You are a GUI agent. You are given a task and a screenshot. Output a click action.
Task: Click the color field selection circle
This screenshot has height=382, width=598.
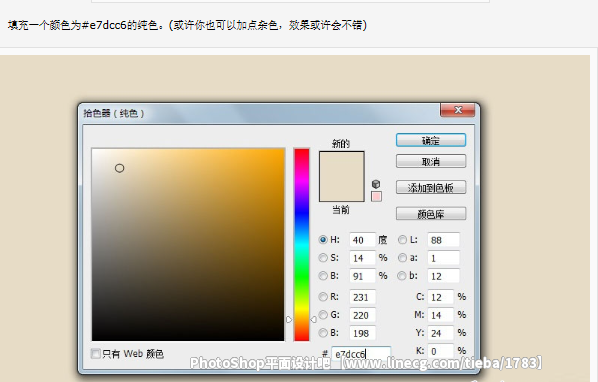(x=119, y=168)
